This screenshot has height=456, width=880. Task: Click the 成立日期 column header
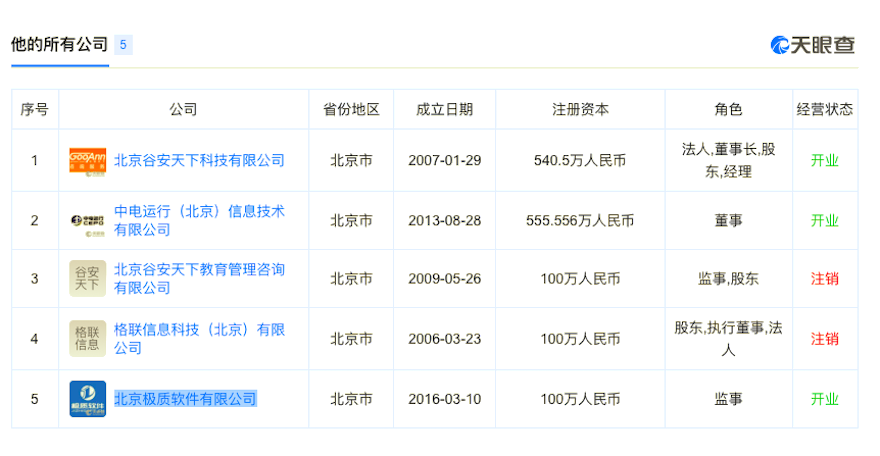(x=444, y=109)
